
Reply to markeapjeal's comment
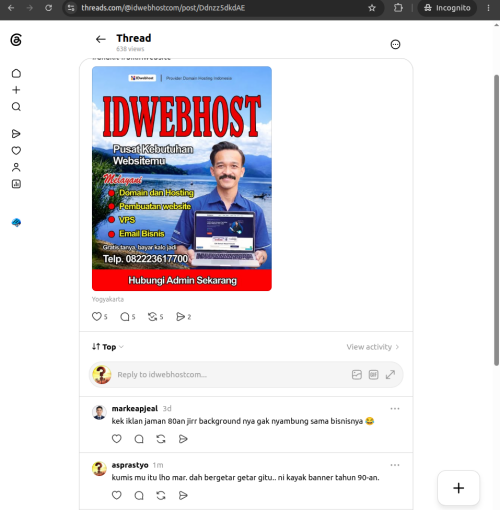pyautogui.click(x=139, y=439)
